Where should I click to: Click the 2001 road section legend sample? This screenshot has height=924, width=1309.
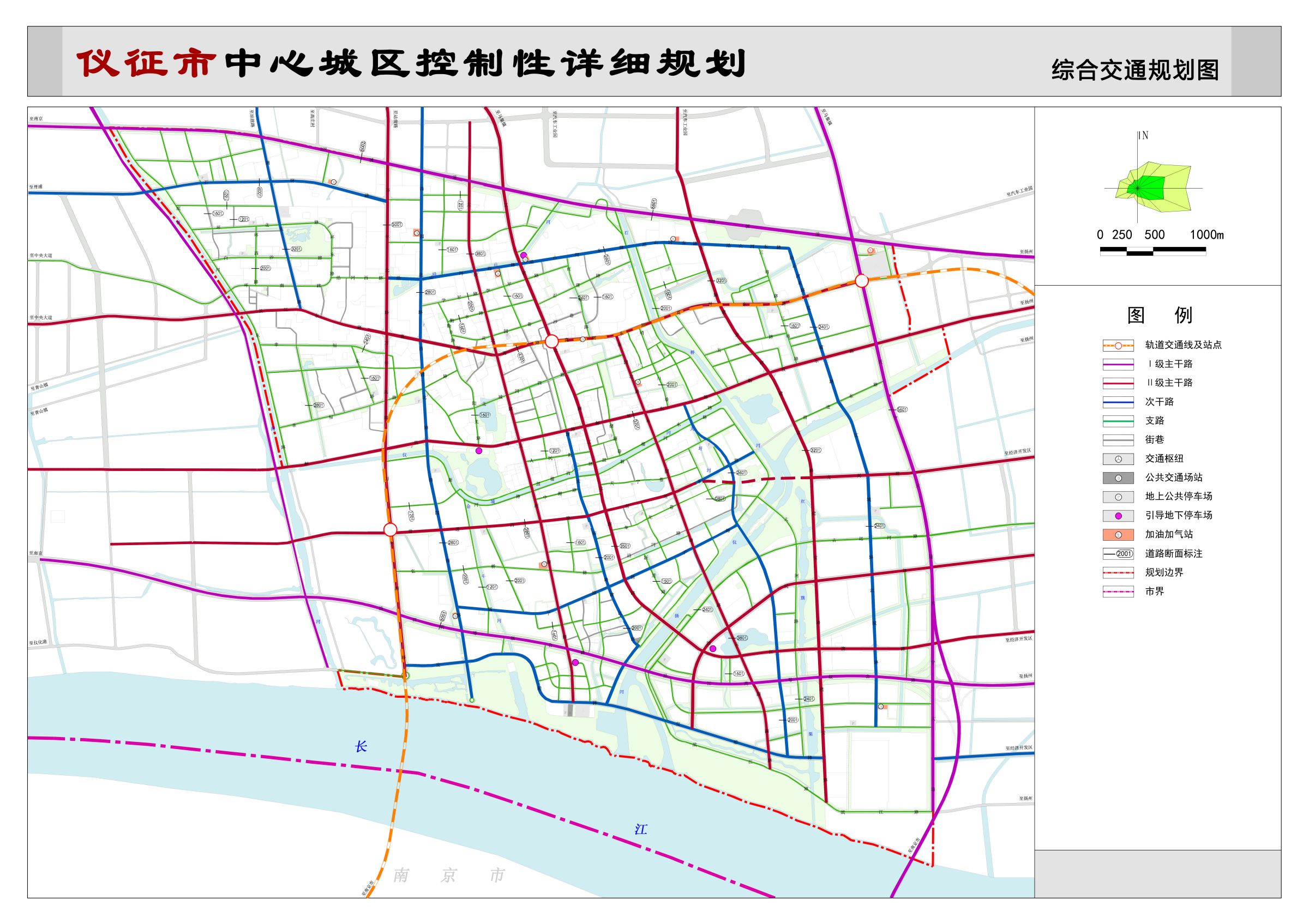(x=1118, y=554)
